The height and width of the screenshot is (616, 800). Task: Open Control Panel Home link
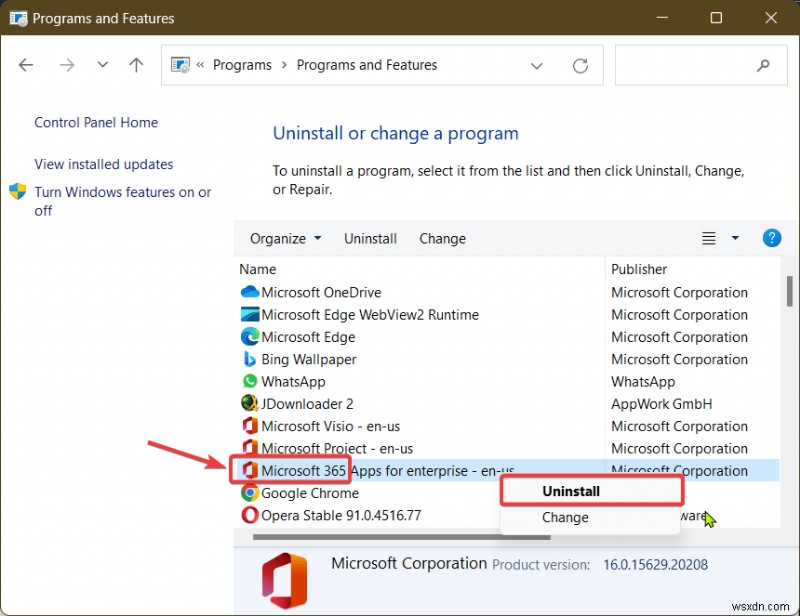(x=96, y=122)
